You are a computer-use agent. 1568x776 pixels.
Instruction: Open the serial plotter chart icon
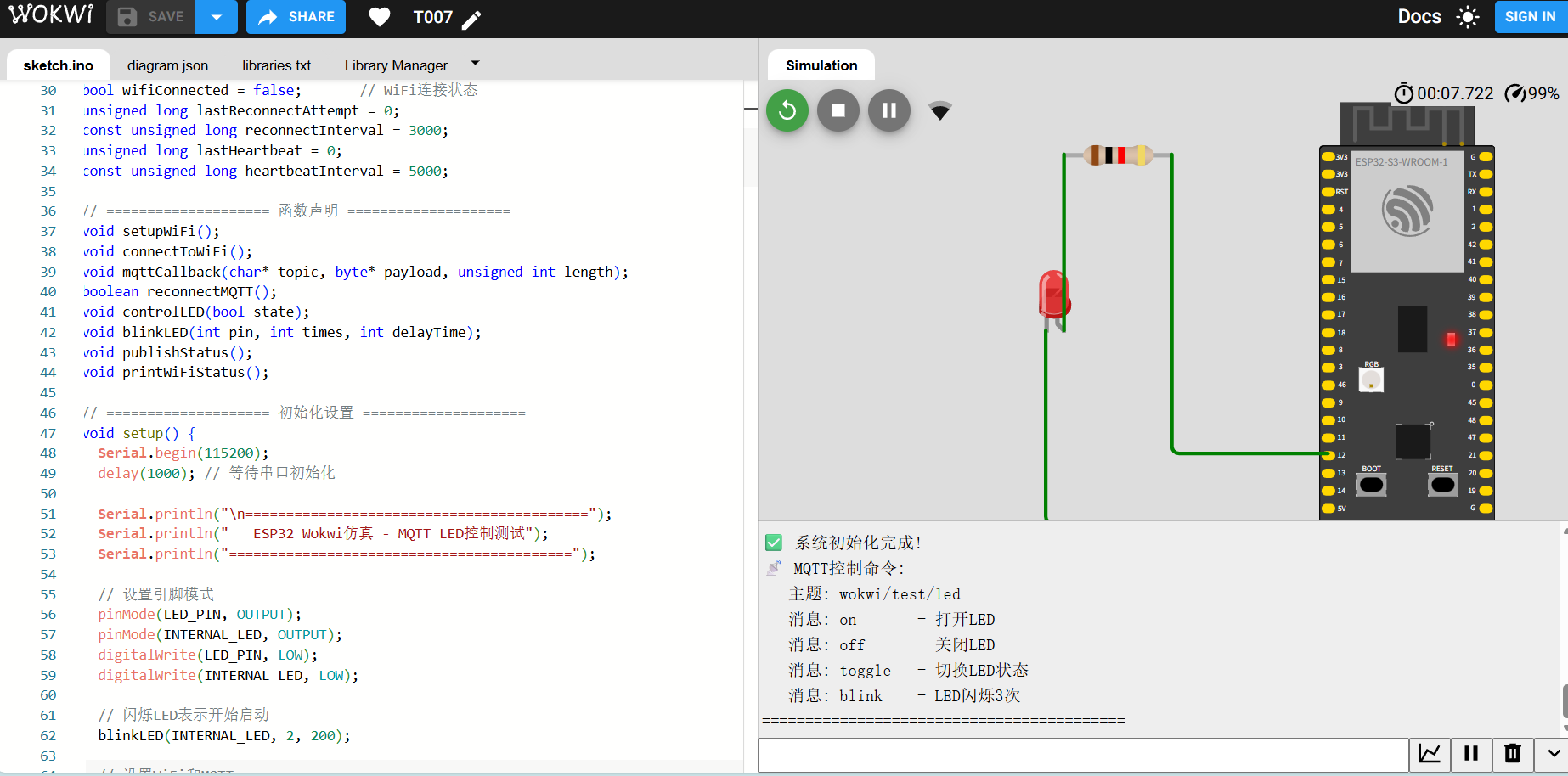pyautogui.click(x=1430, y=754)
